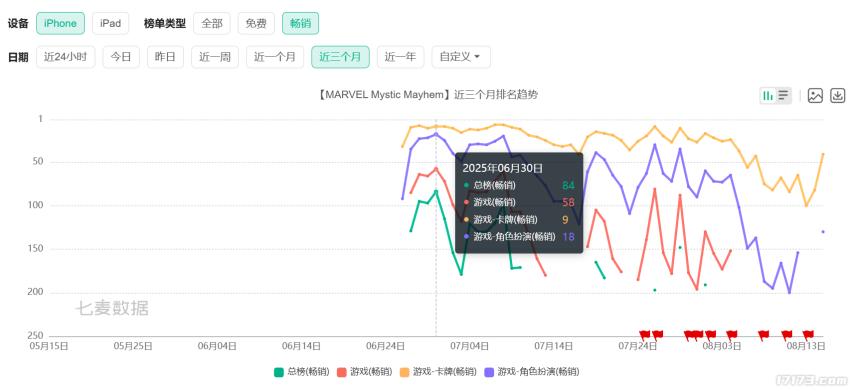Select the iPhone device option
The image size is (854, 391).
pyautogui.click(x=60, y=23)
